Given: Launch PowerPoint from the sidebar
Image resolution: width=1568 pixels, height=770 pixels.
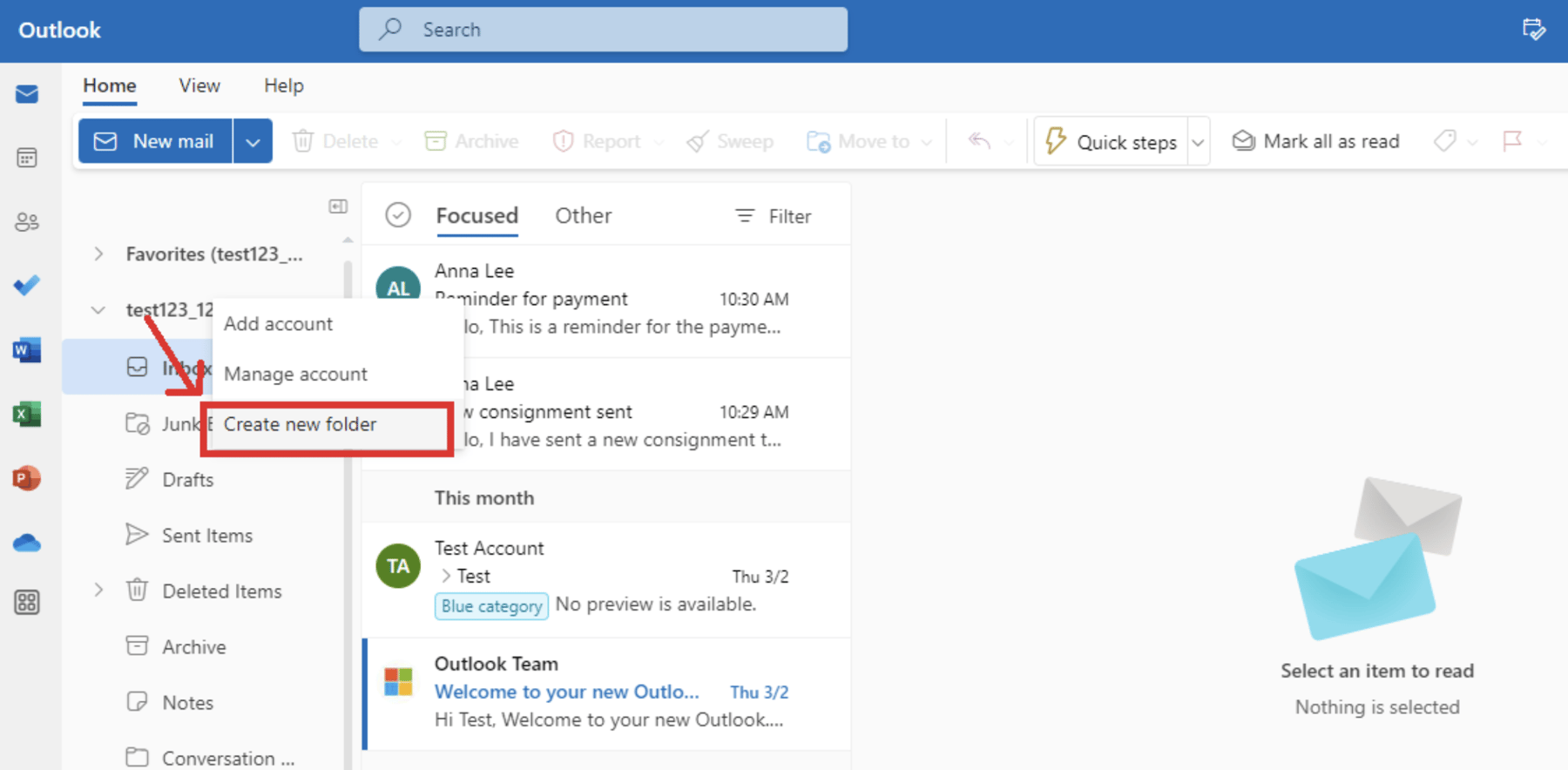Looking at the screenshot, I should [27, 478].
